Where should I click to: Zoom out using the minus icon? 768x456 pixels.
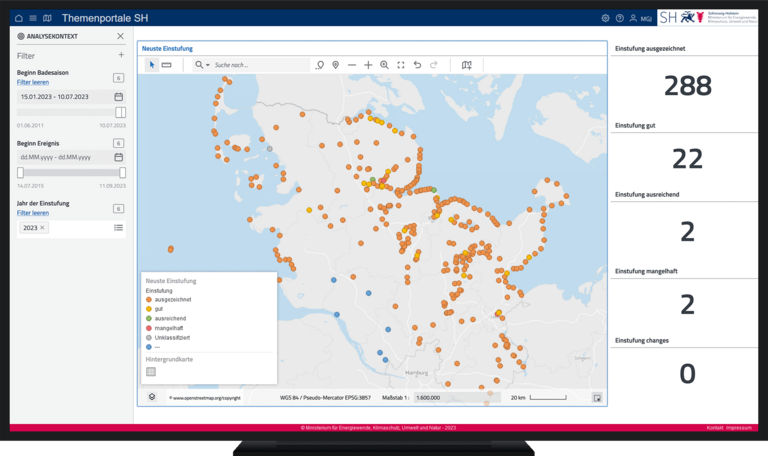(x=351, y=65)
